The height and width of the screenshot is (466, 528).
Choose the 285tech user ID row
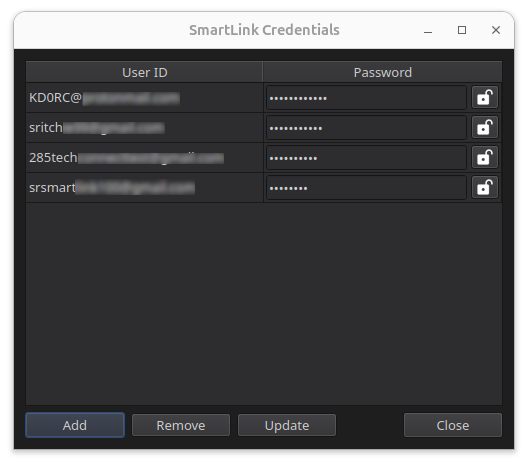[x=144, y=158]
